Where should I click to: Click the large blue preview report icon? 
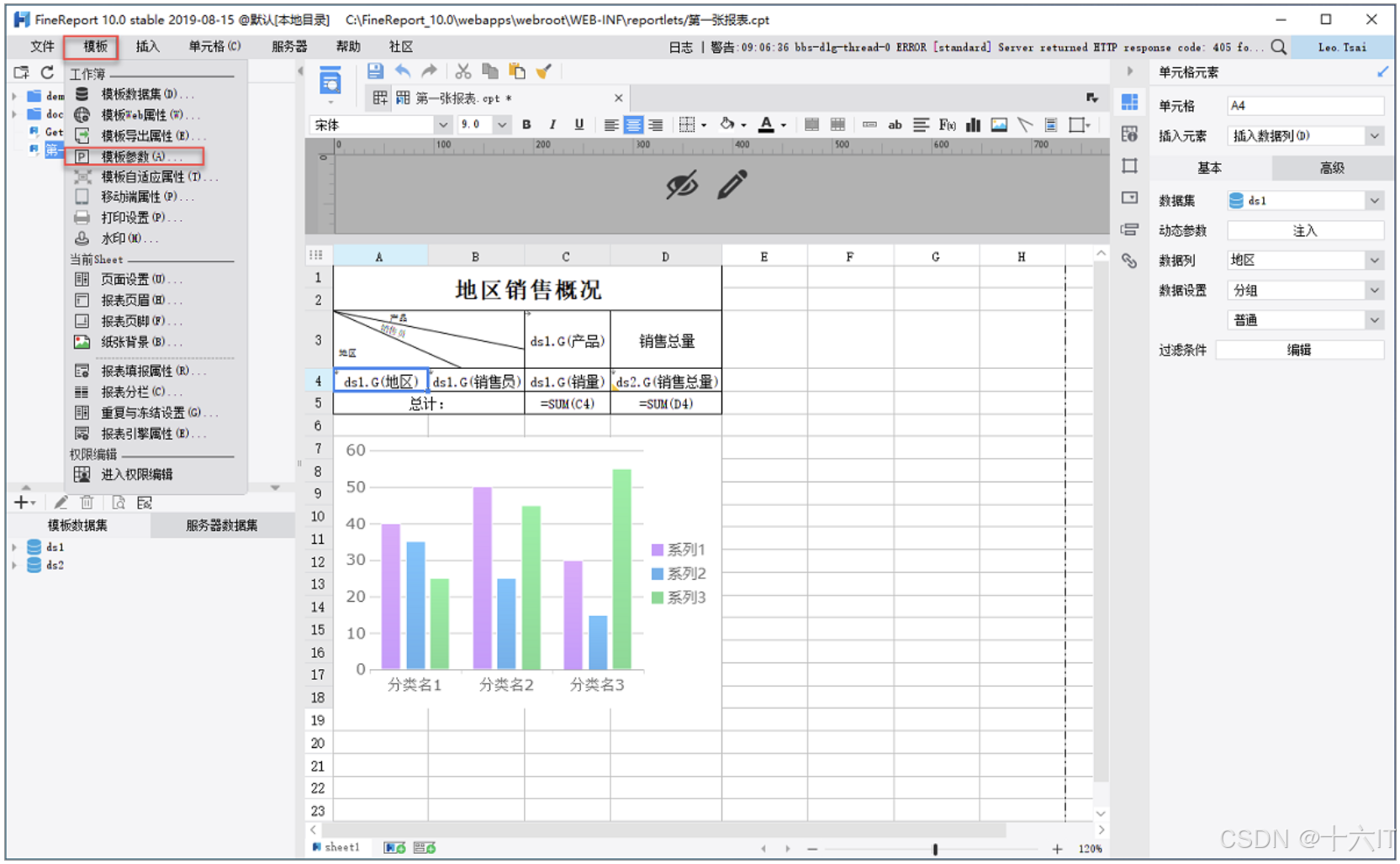click(x=330, y=82)
